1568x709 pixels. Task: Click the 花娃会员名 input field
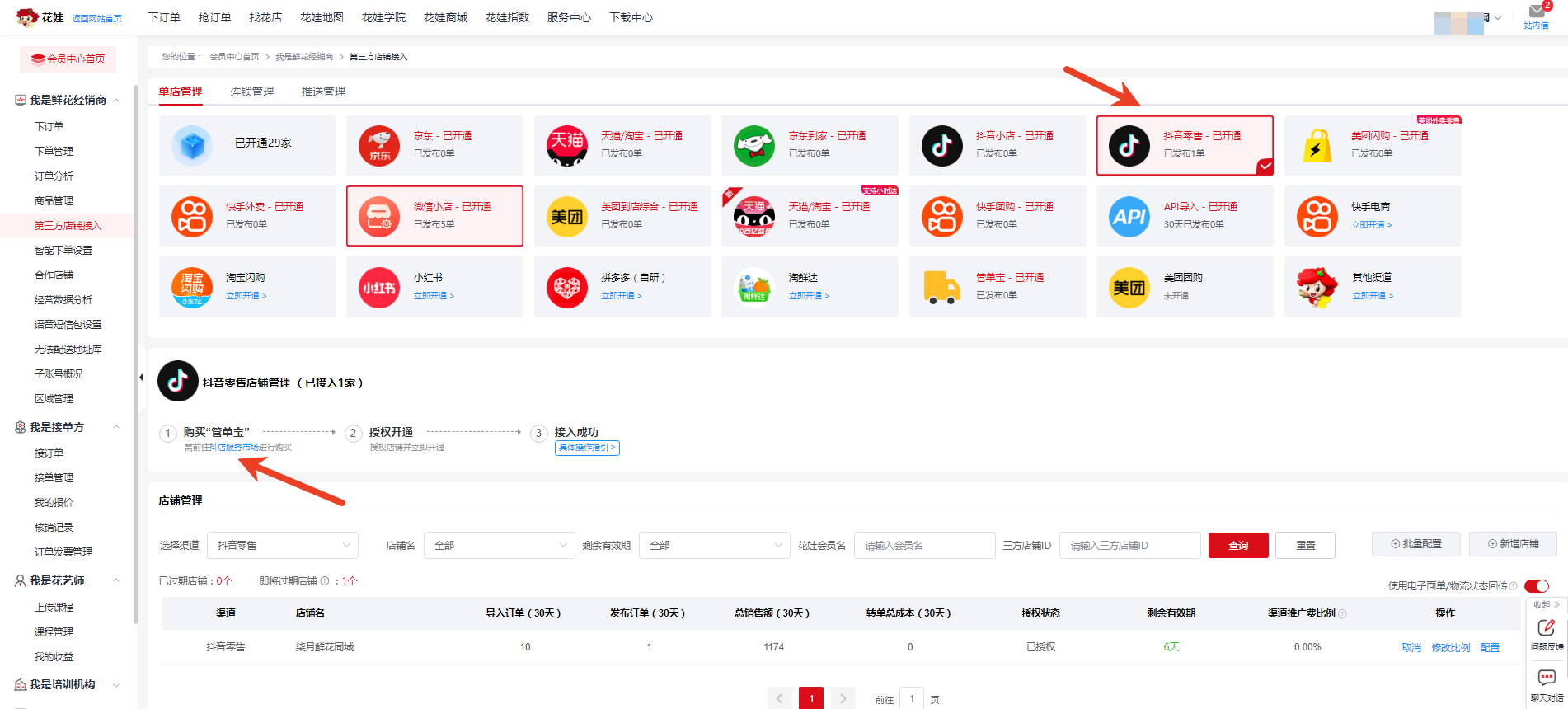(x=924, y=546)
